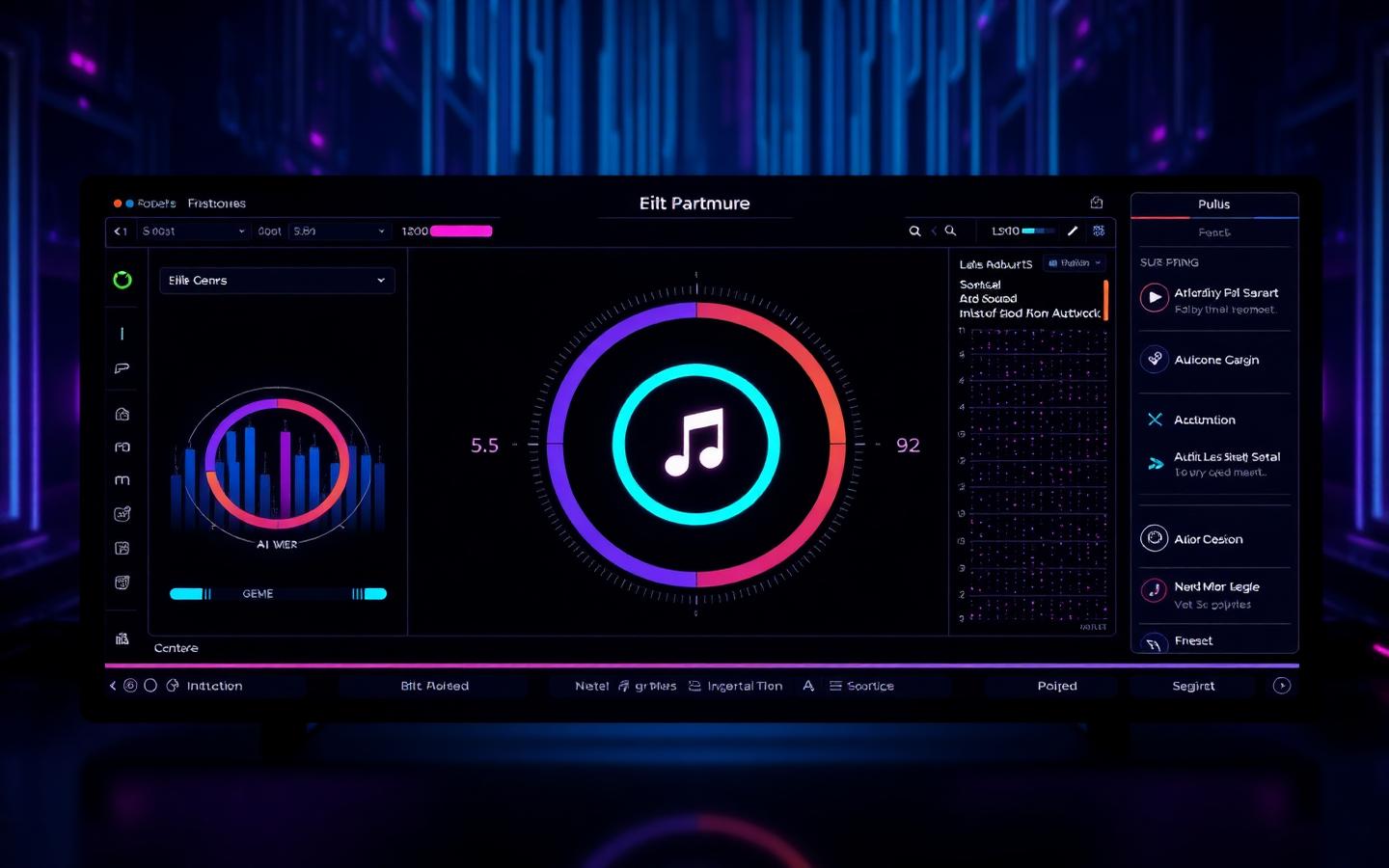Click the music note icon beside Nerd Mor Legle
The width and height of the screenshot is (1389, 868).
[x=1155, y=590]
